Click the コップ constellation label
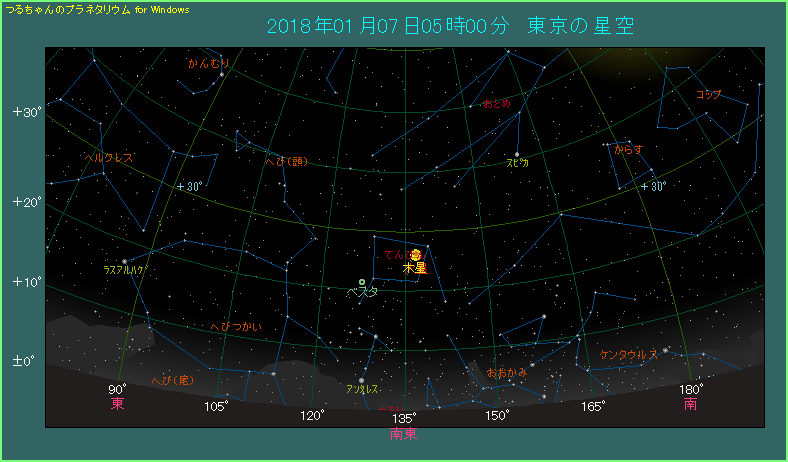This screenshot has height=462, width=788. point(708,95)
